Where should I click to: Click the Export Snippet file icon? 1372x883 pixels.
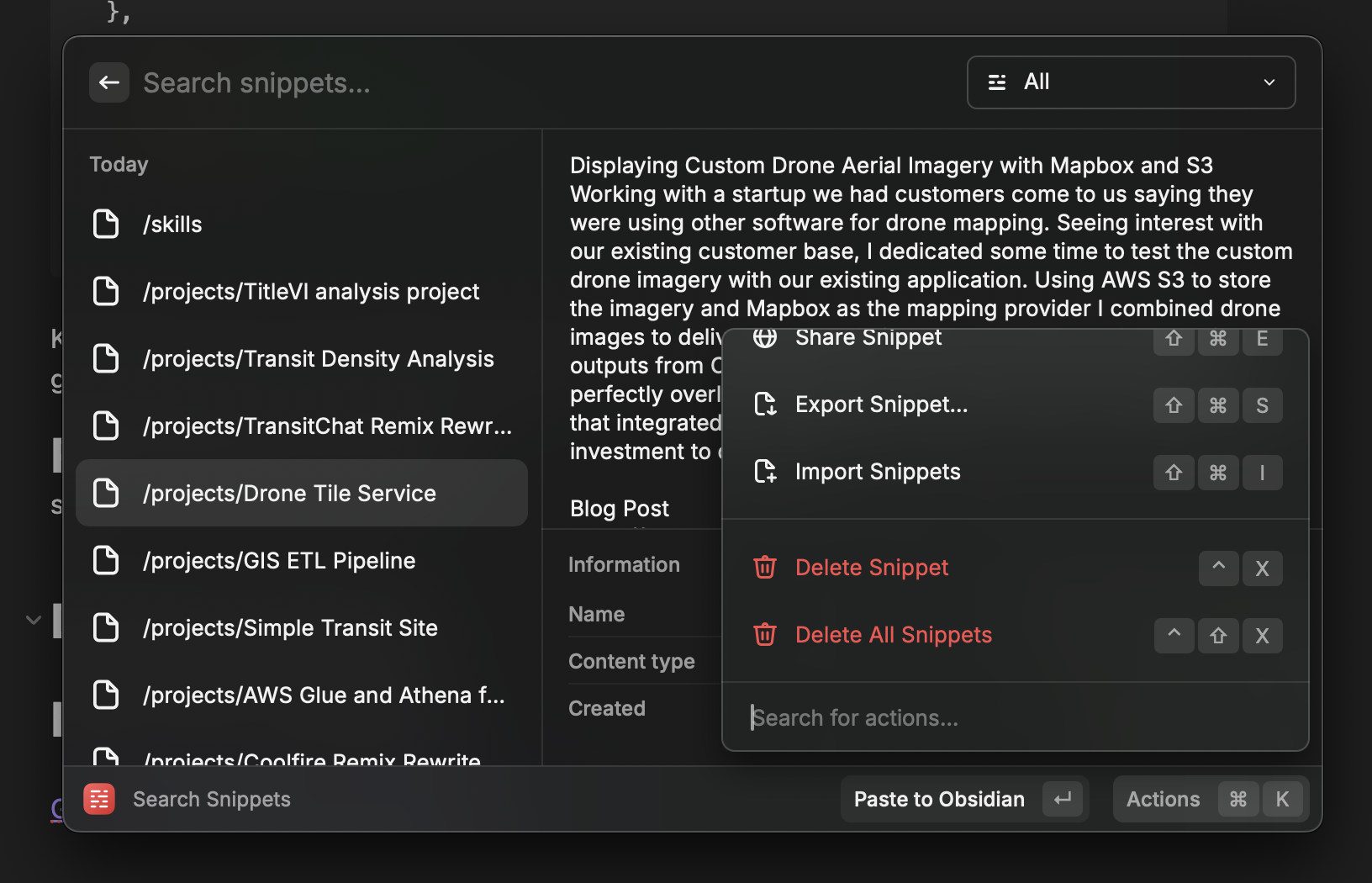click(765, 404)
